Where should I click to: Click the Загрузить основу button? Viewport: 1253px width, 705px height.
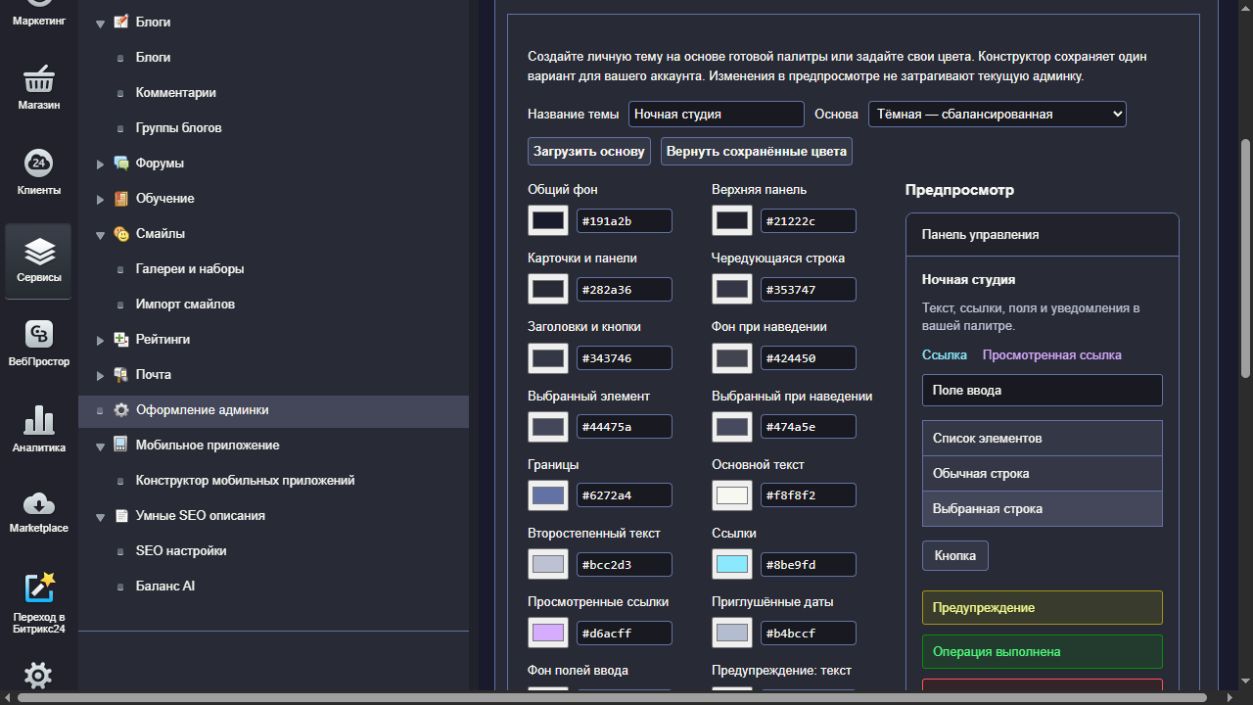(590, 151)
